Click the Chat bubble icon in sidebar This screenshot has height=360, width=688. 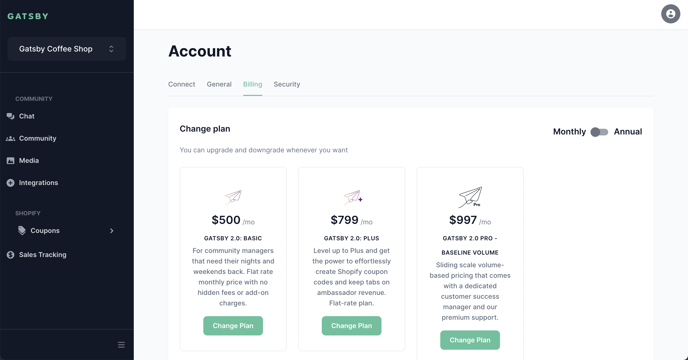(11, 116)
